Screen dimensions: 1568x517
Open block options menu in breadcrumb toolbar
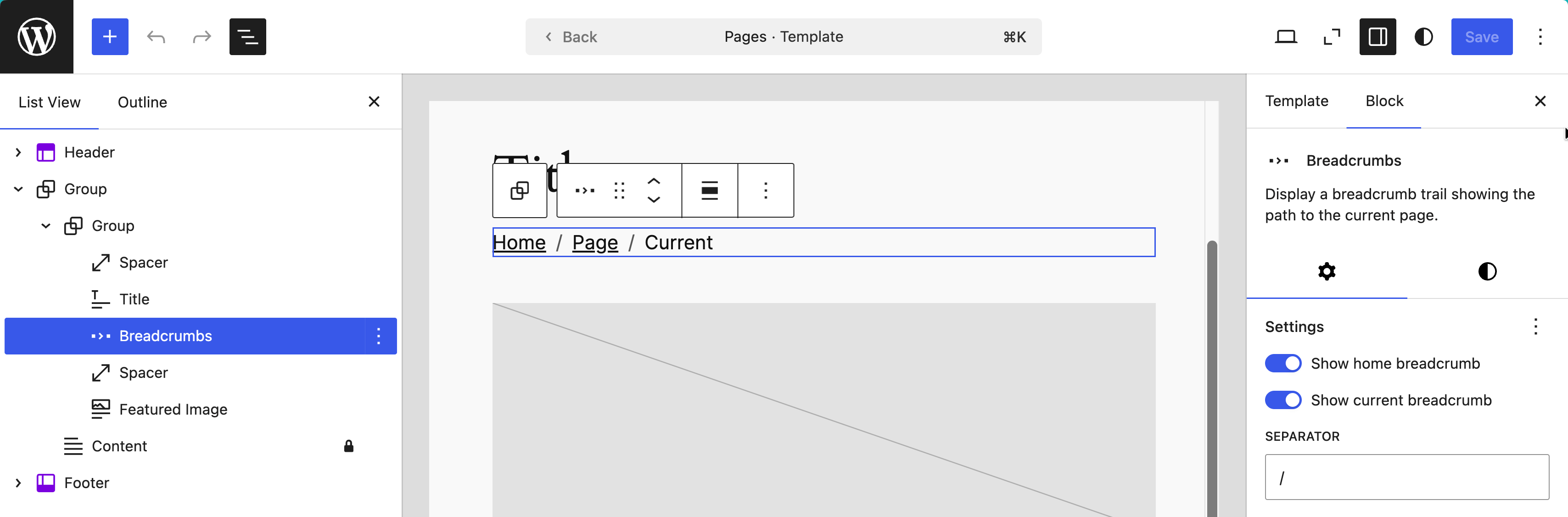click(765, 191)
